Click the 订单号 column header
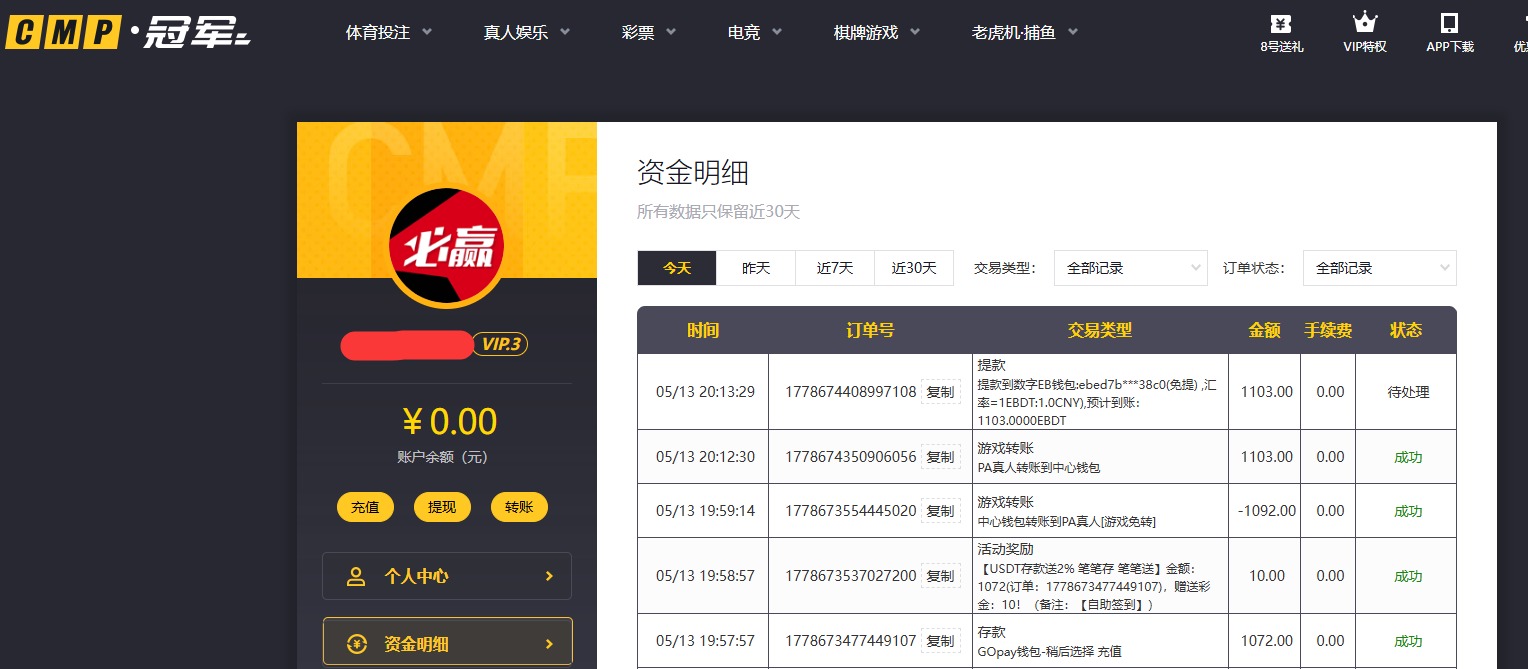The image size is (1528, 669). 870,330
